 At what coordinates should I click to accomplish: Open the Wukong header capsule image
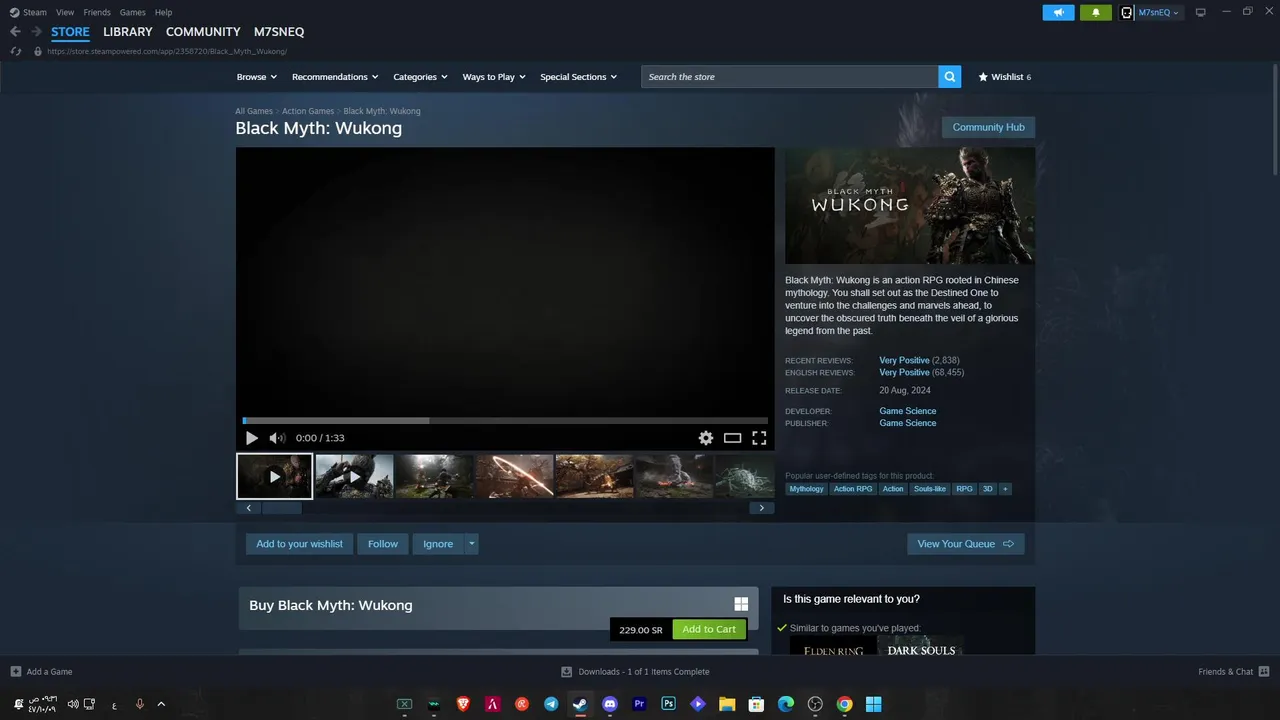tap(910, 206)
